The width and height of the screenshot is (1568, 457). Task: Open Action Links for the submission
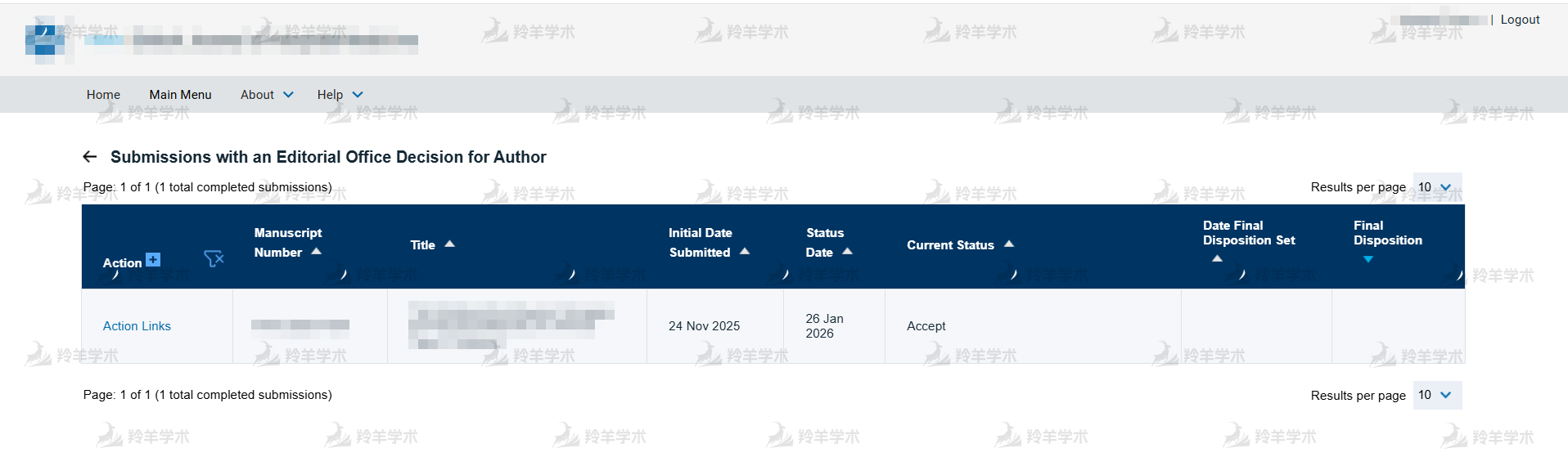[137, 326]
